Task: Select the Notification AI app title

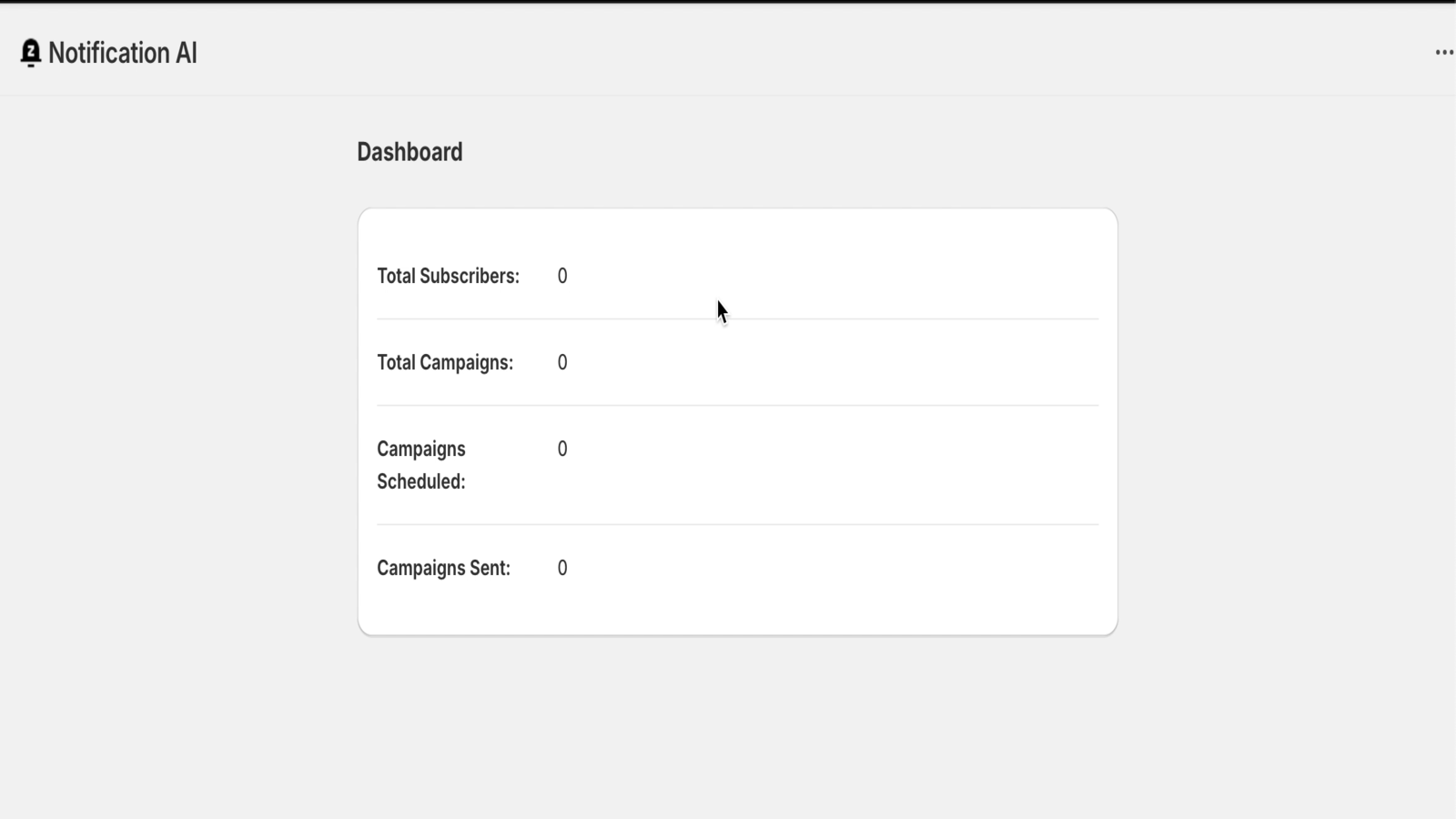Action: [123, 53]
